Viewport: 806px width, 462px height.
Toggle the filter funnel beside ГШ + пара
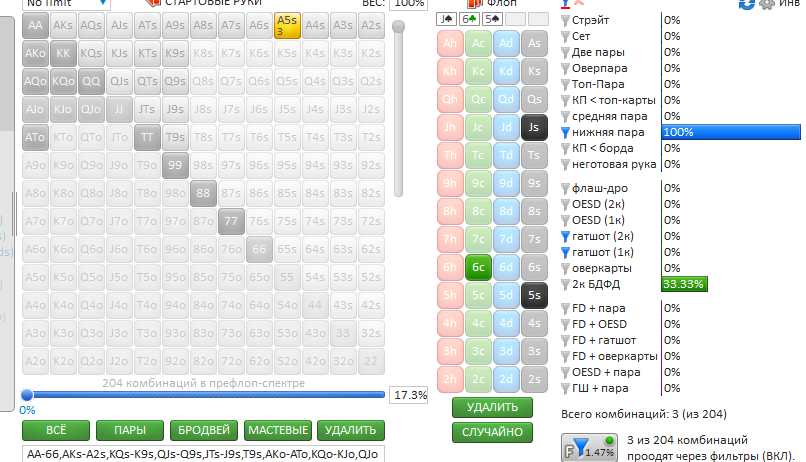pyautogui.click(x=565, y=389)
